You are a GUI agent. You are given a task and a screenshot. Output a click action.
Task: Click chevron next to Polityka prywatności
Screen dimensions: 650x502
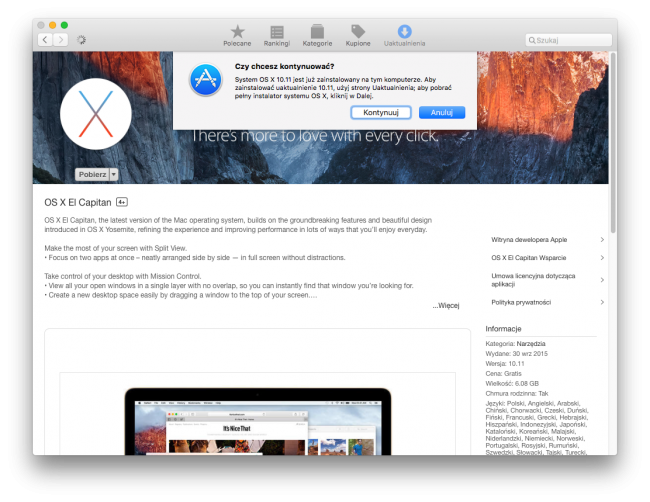(602, 302)
